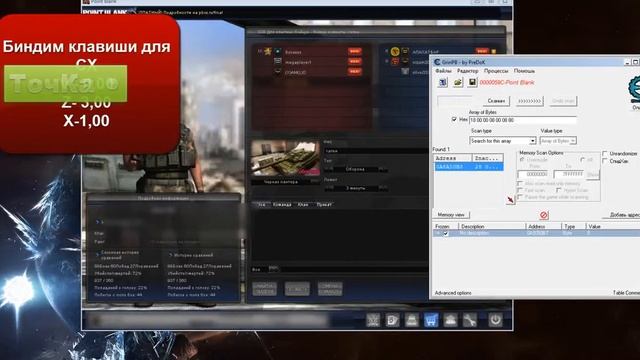Screen dimensions: 640x360
Task: Click the Address column header in found list
Action: coord(453,158)
